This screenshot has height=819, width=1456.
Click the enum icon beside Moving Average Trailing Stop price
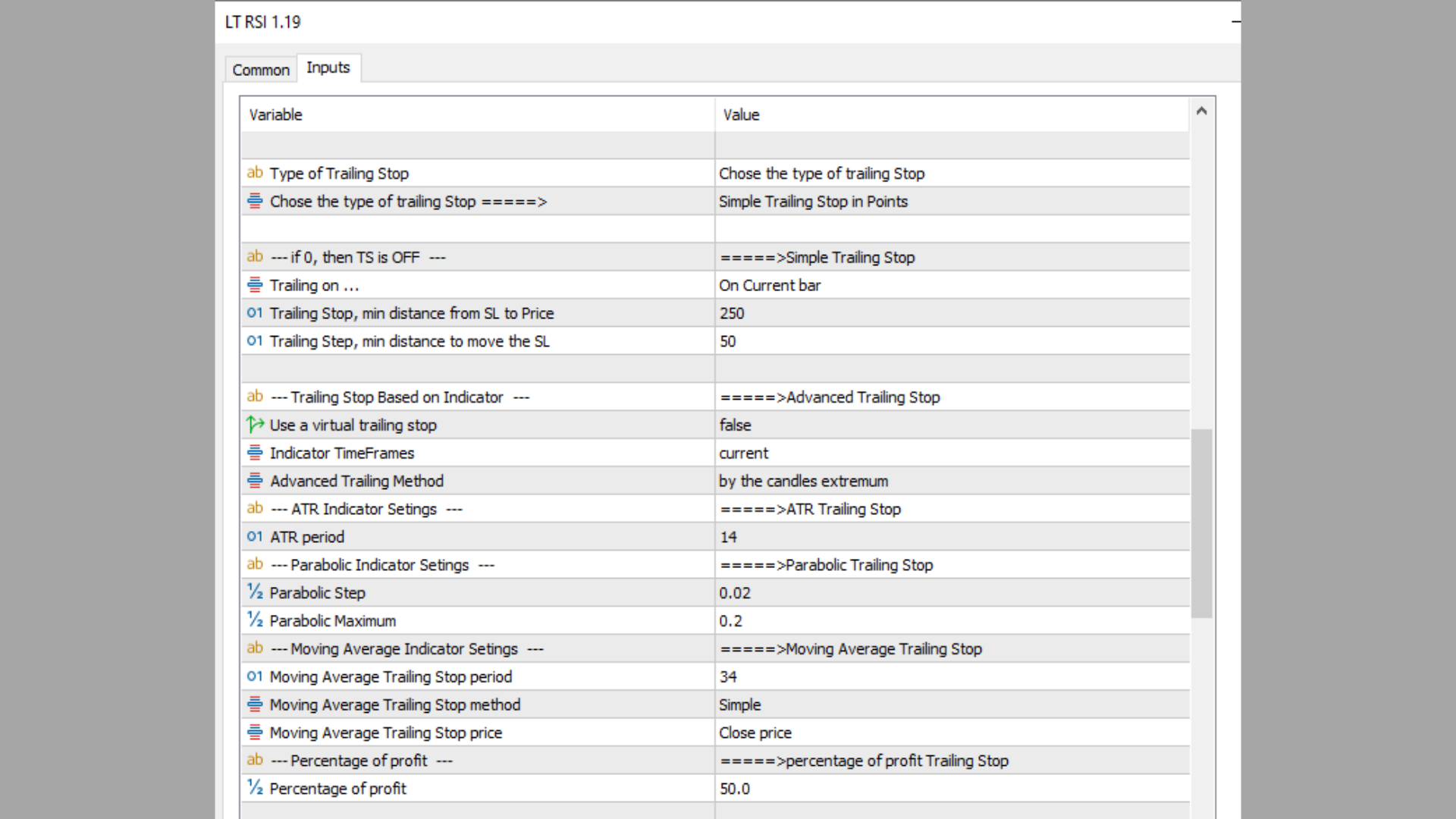pos(255,733)
